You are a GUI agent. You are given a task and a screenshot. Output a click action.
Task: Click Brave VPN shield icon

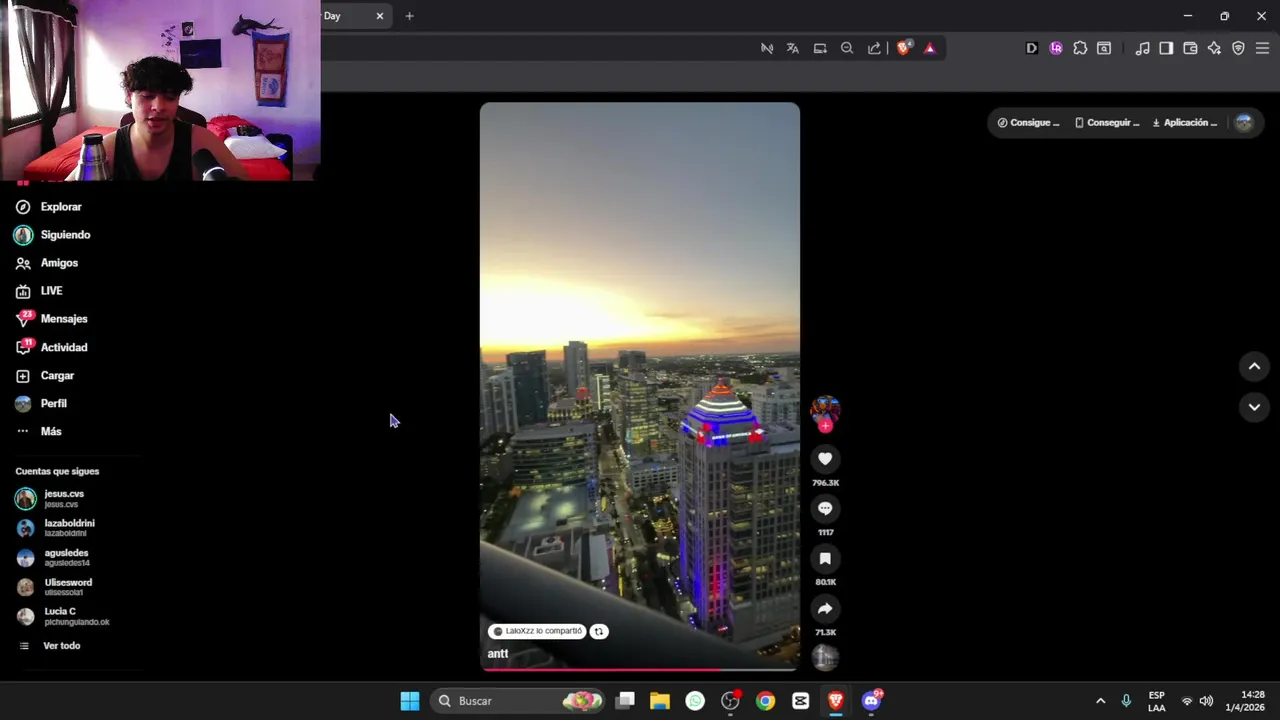click(x=1238, y=48)
